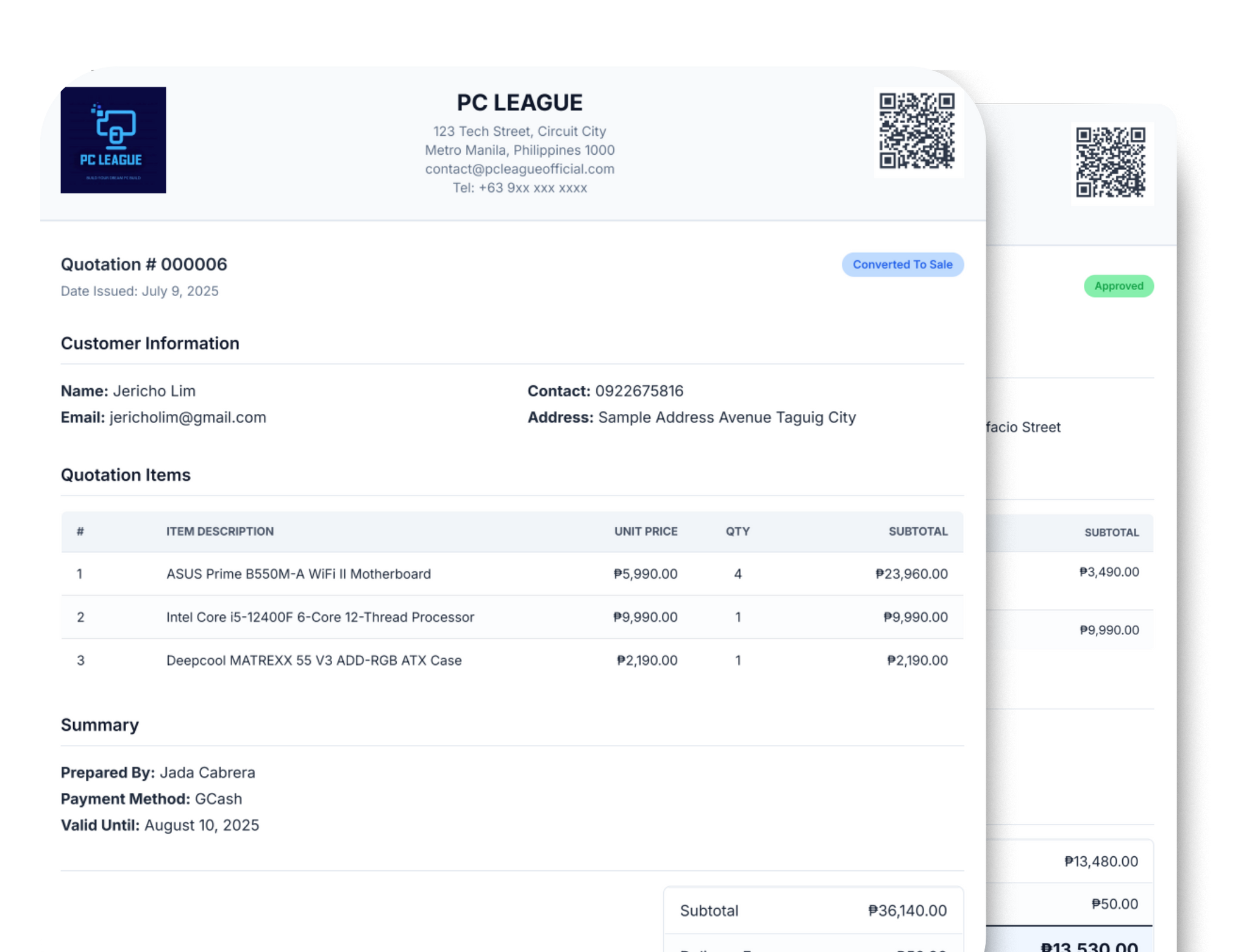1238x952 pixels.
Task: Click the Approved badge on back document
Action: (x=1119, y=286)
